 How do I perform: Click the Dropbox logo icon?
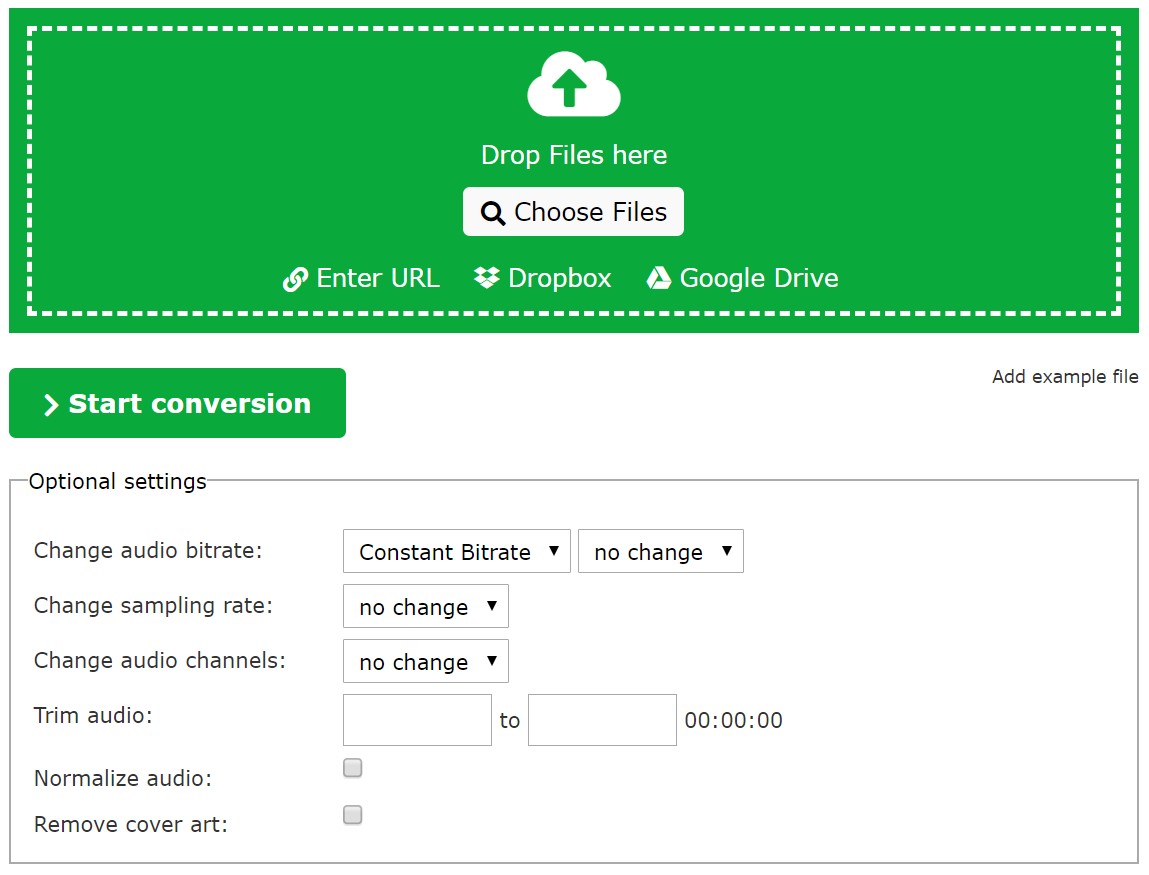click(487, 278)
